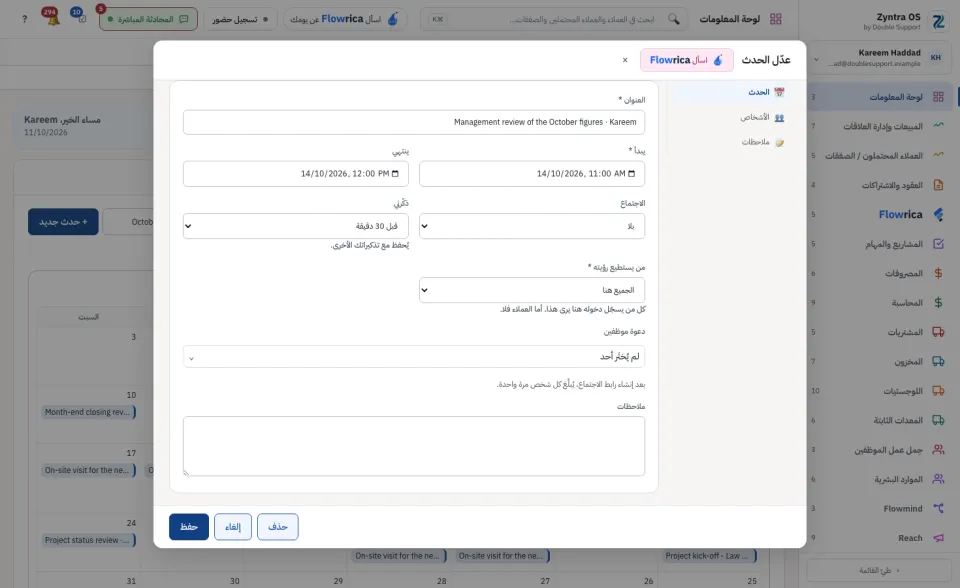Click the employee workforce people icon
This screenshot has height=588, width=960.
(x=938, y=449)
